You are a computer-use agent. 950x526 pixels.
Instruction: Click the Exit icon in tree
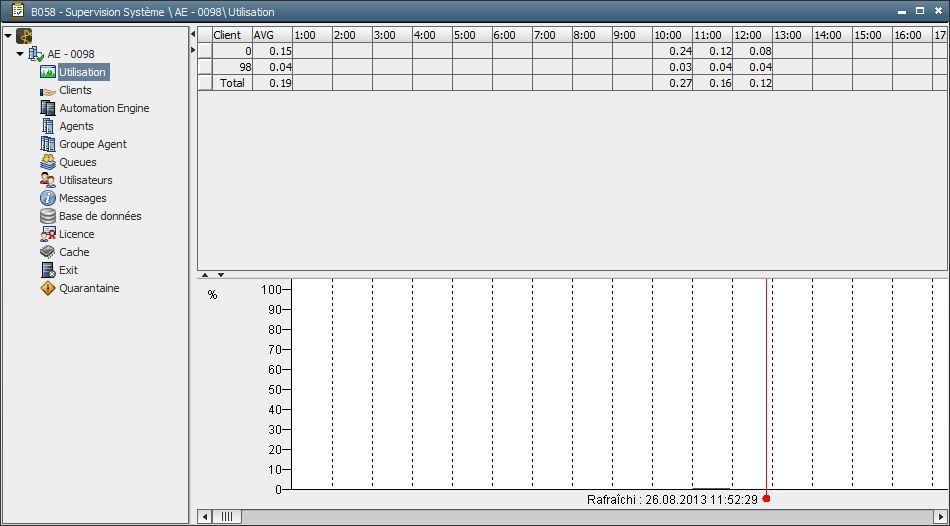(48, 270)
